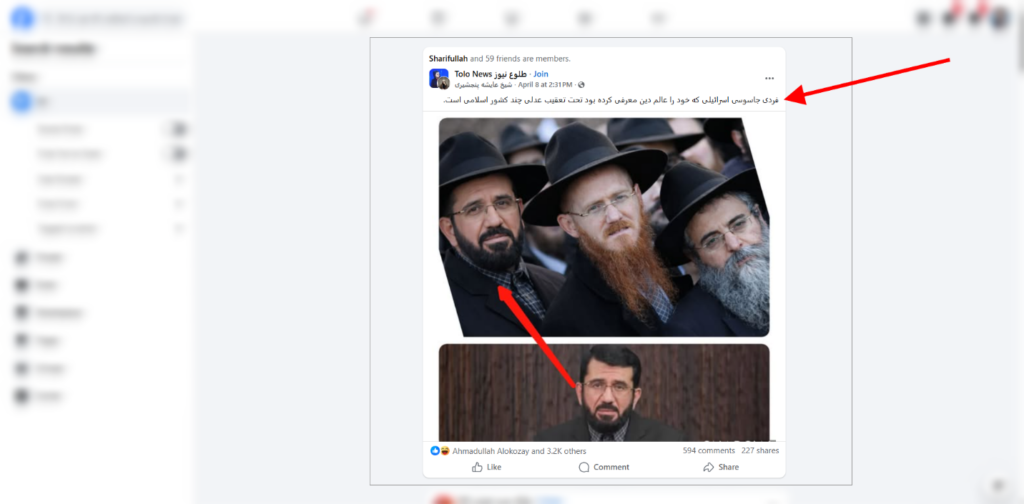
Task: Click the Share arrow icon
Action: [x=709, y=467]
